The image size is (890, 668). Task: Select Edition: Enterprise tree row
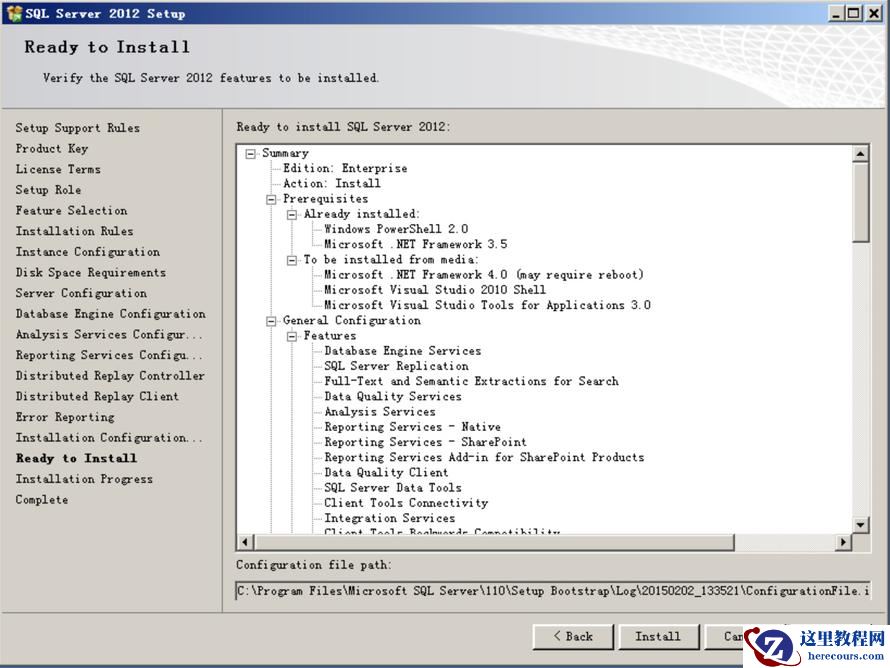345,168
